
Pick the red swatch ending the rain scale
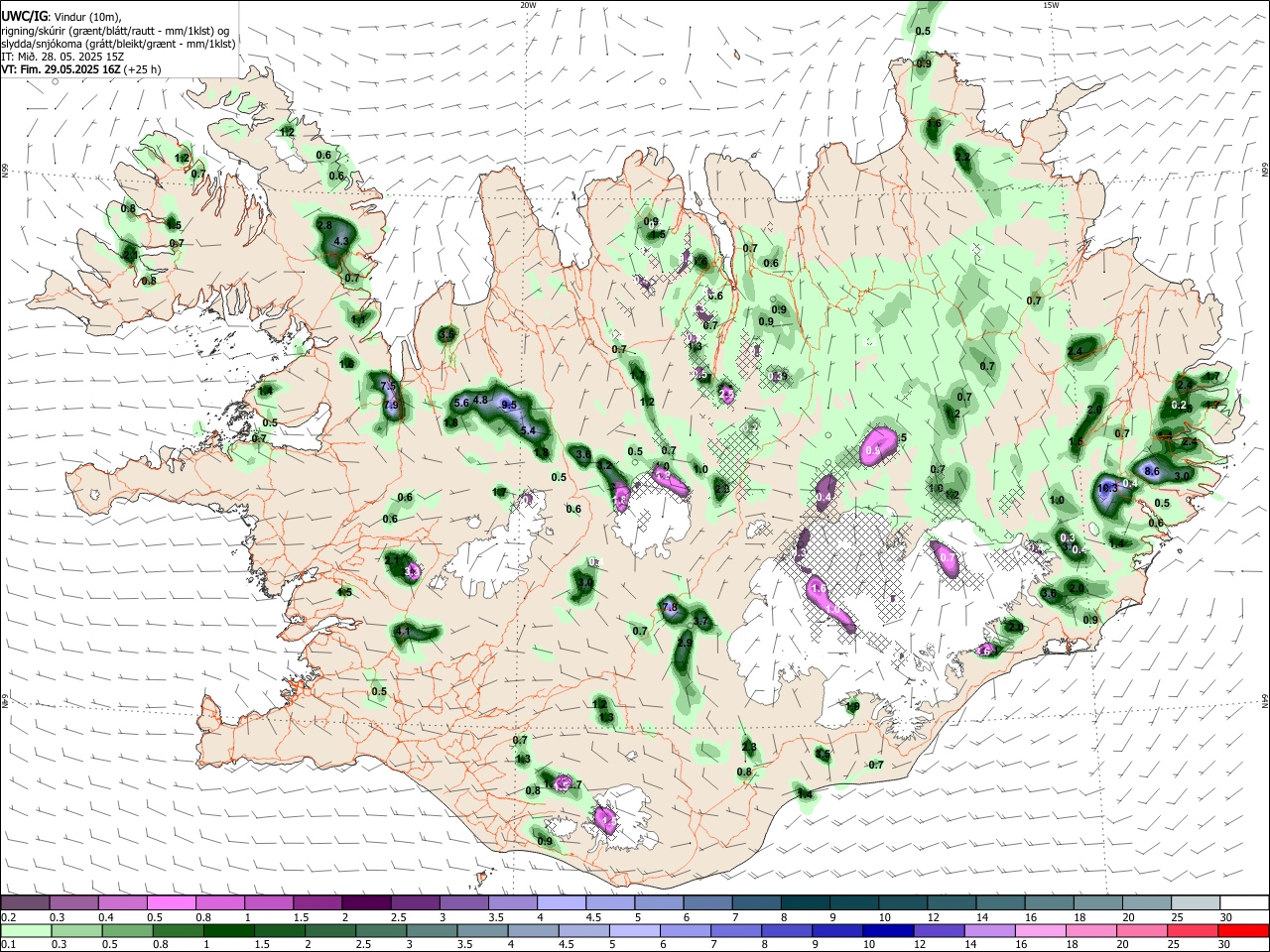(x=1244, y=930)
